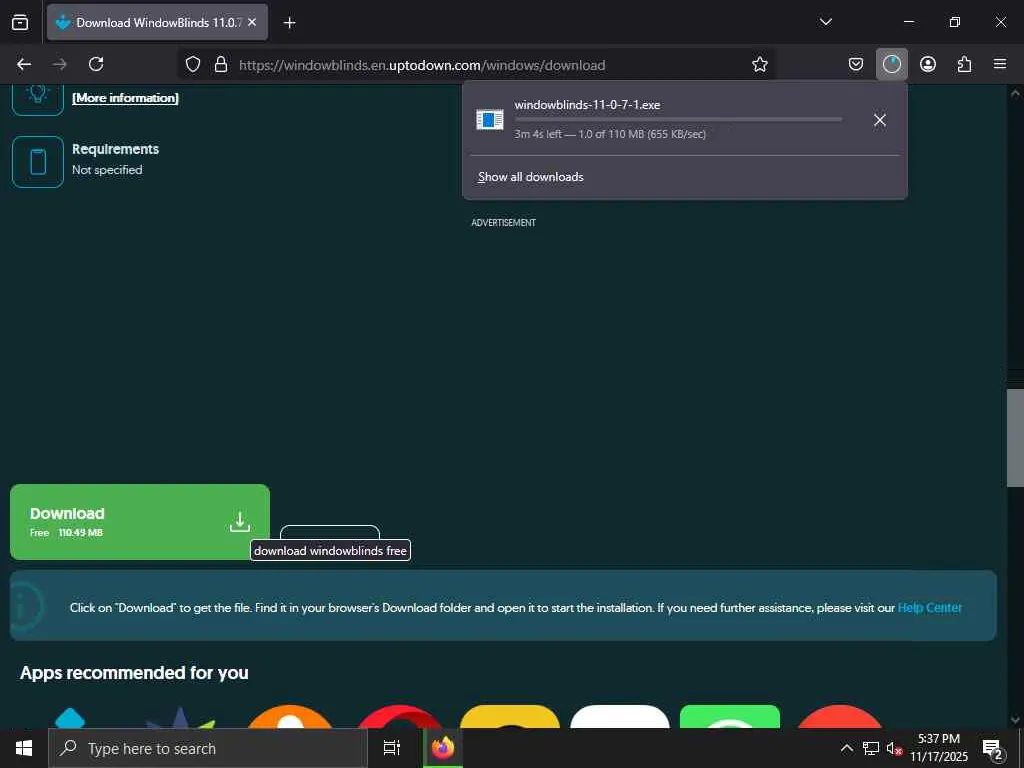Open Task View on taskbar
Image resolution: width=1024 pixels, height=768 pixels.
click(392, 748)
